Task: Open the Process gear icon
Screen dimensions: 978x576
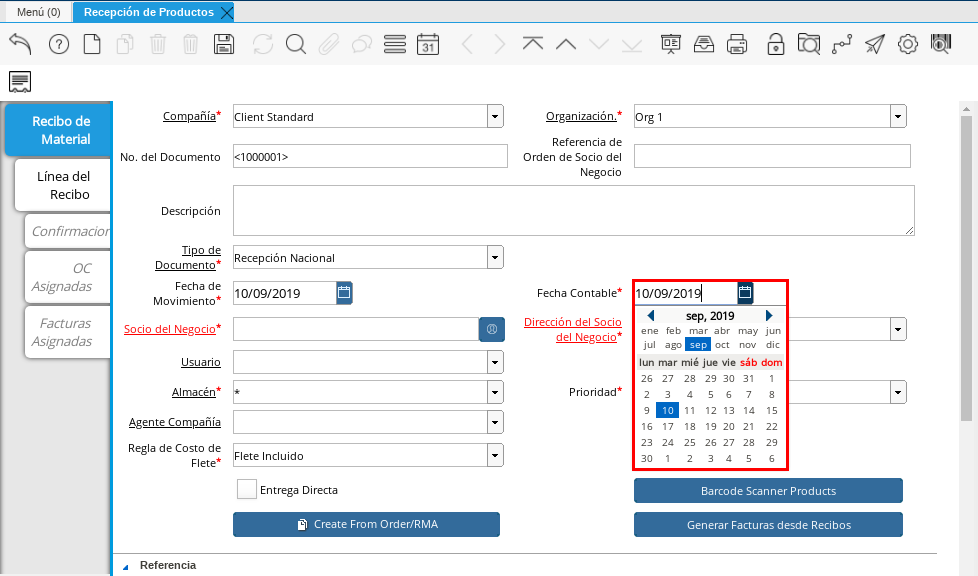Action: coord(908,44)
